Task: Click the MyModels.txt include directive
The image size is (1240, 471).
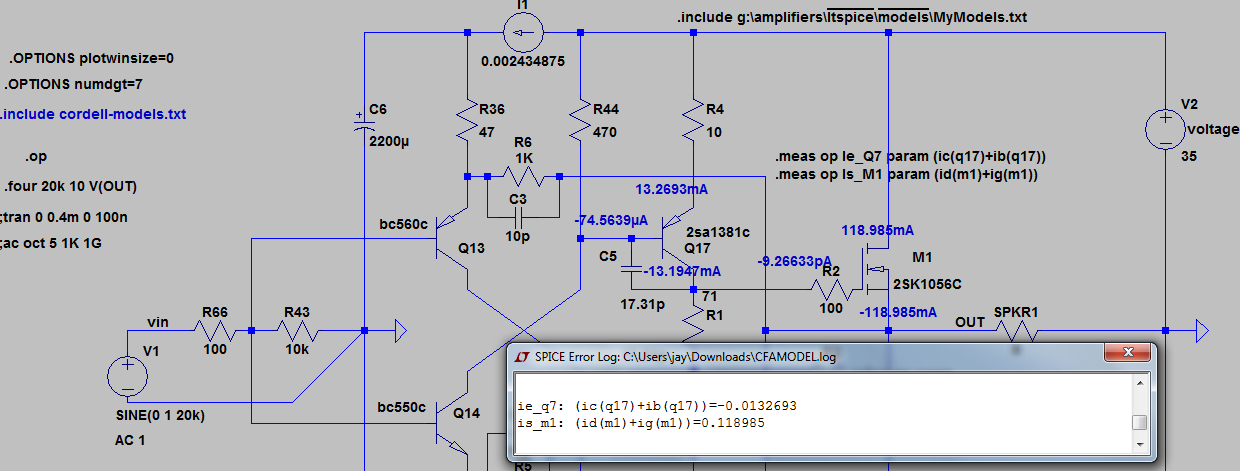Action: 852,18
